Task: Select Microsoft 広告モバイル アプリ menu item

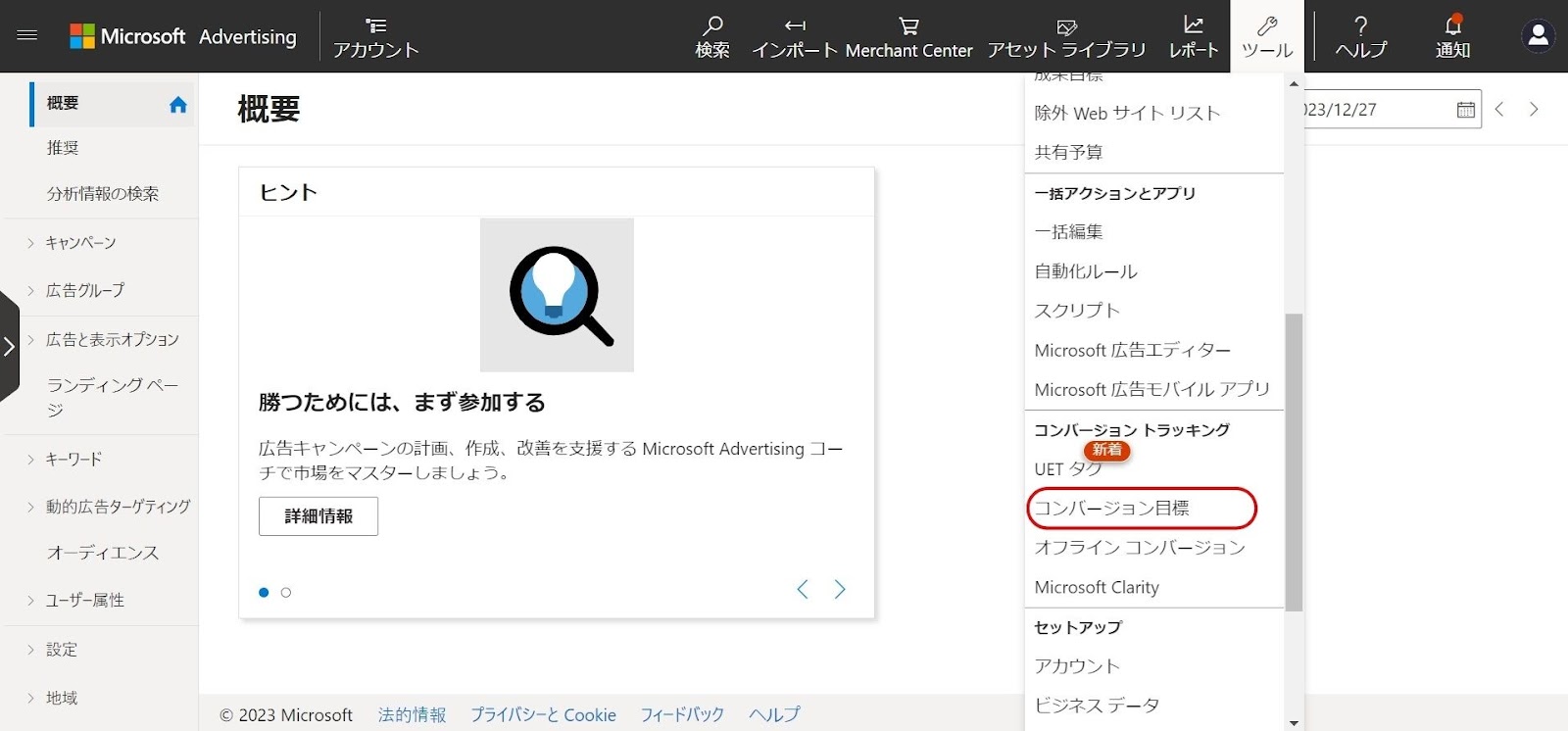Action: coord(1151,390)
